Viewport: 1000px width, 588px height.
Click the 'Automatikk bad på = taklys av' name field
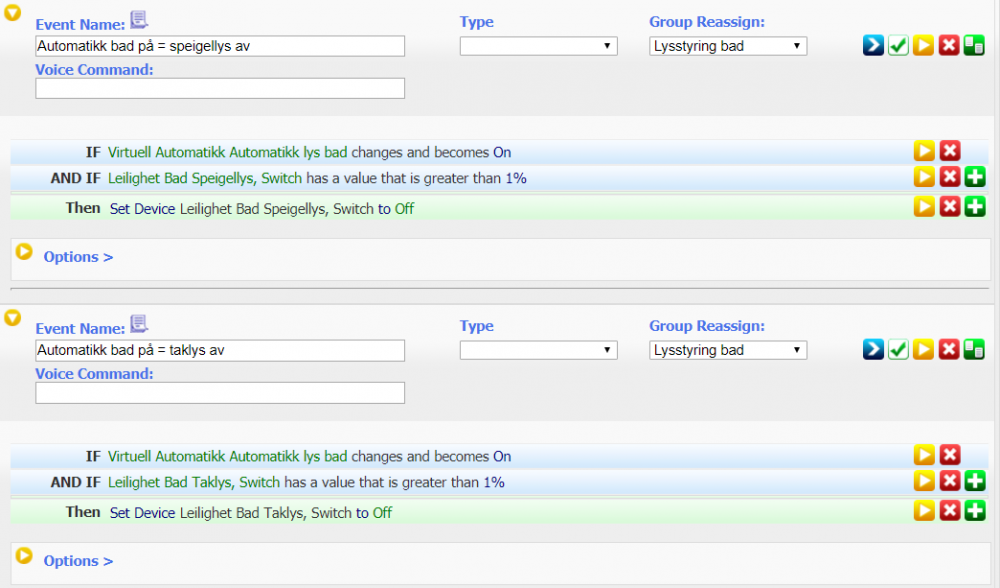(220, 350)
